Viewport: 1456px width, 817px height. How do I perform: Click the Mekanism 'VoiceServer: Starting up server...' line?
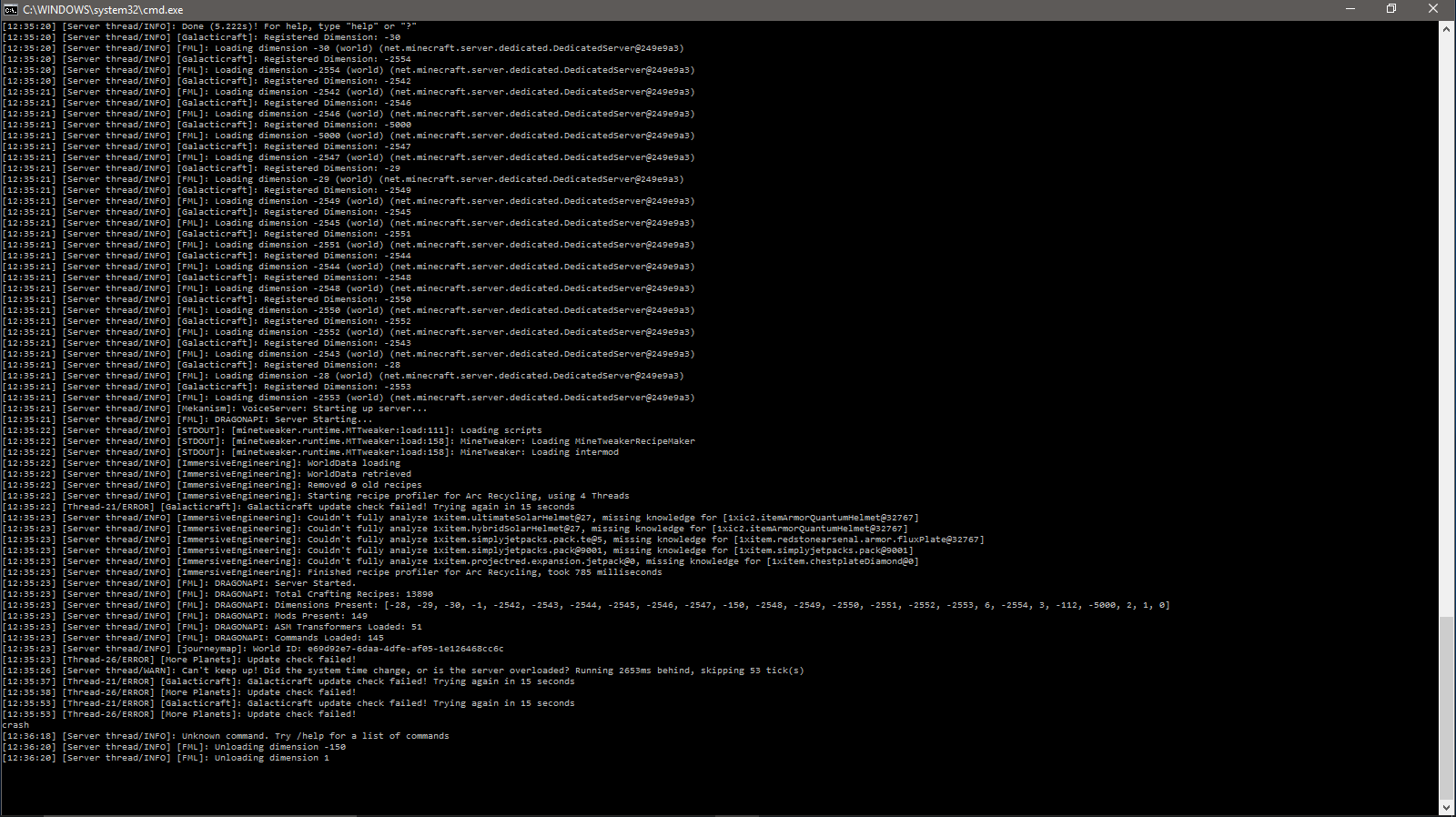tap(215, 408)
